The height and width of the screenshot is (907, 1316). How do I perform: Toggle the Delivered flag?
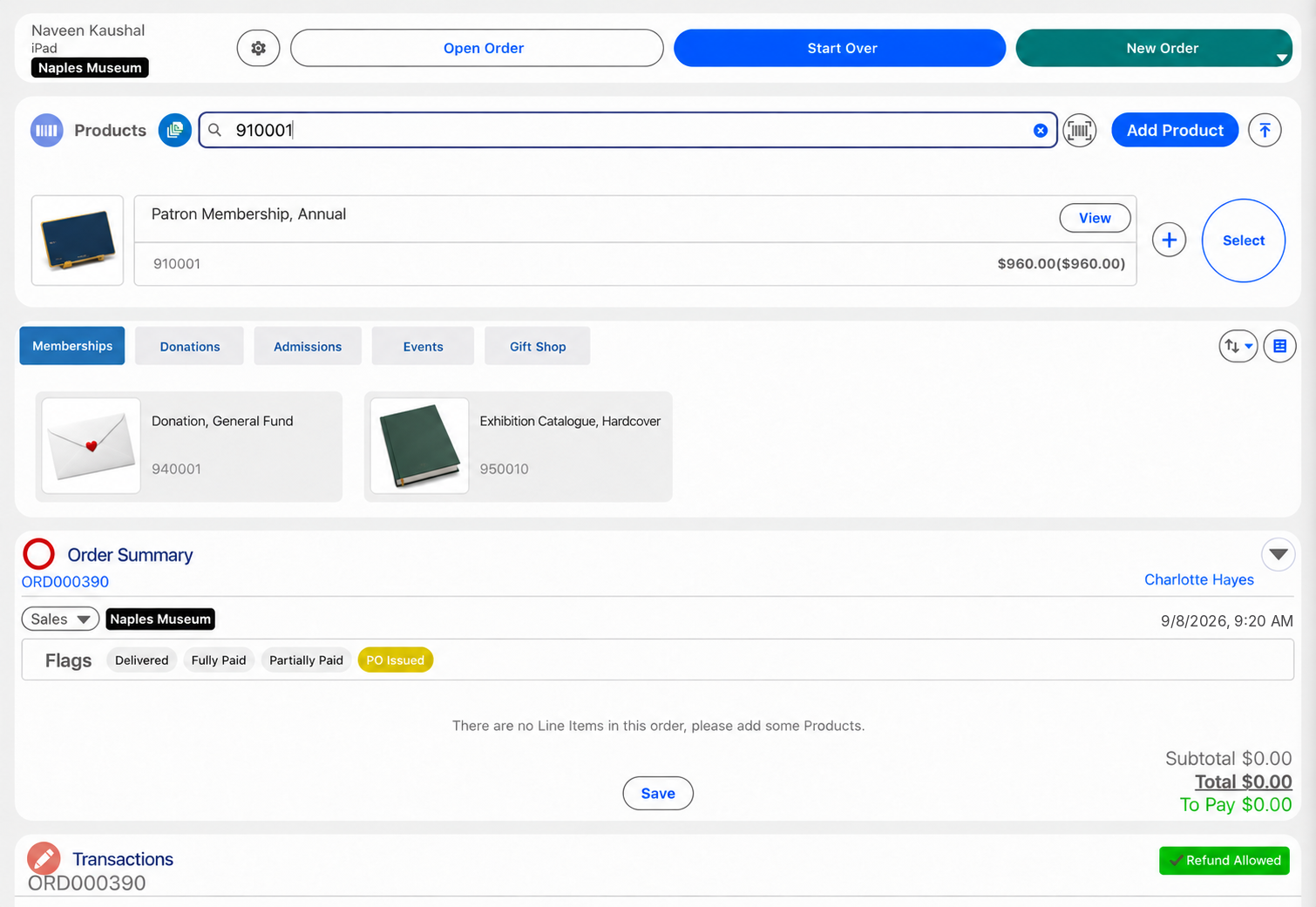142,660
